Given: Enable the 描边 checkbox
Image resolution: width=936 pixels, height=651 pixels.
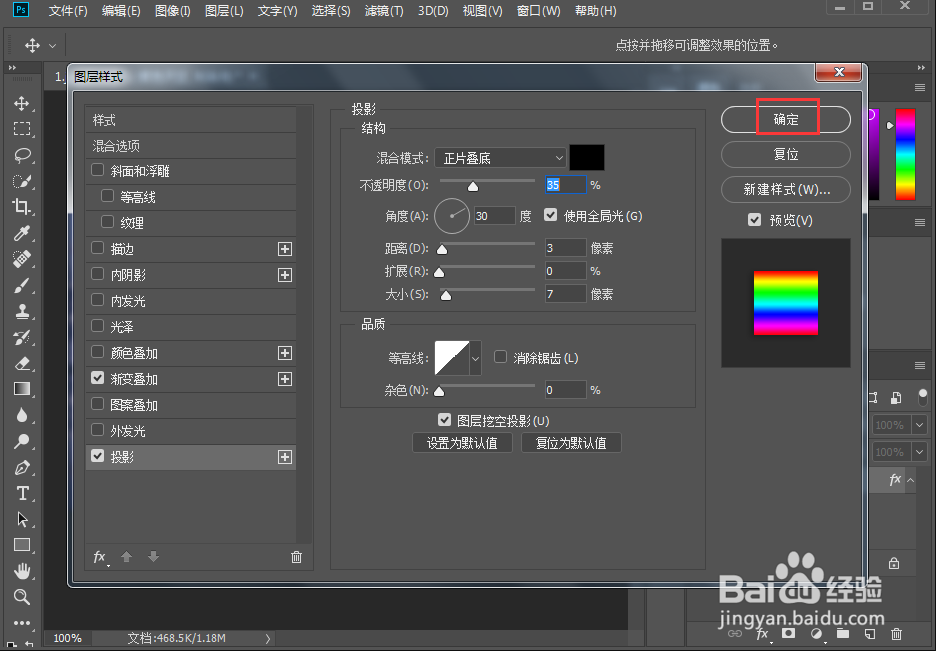Looking at the screenshot, I should tap(98, 248).
